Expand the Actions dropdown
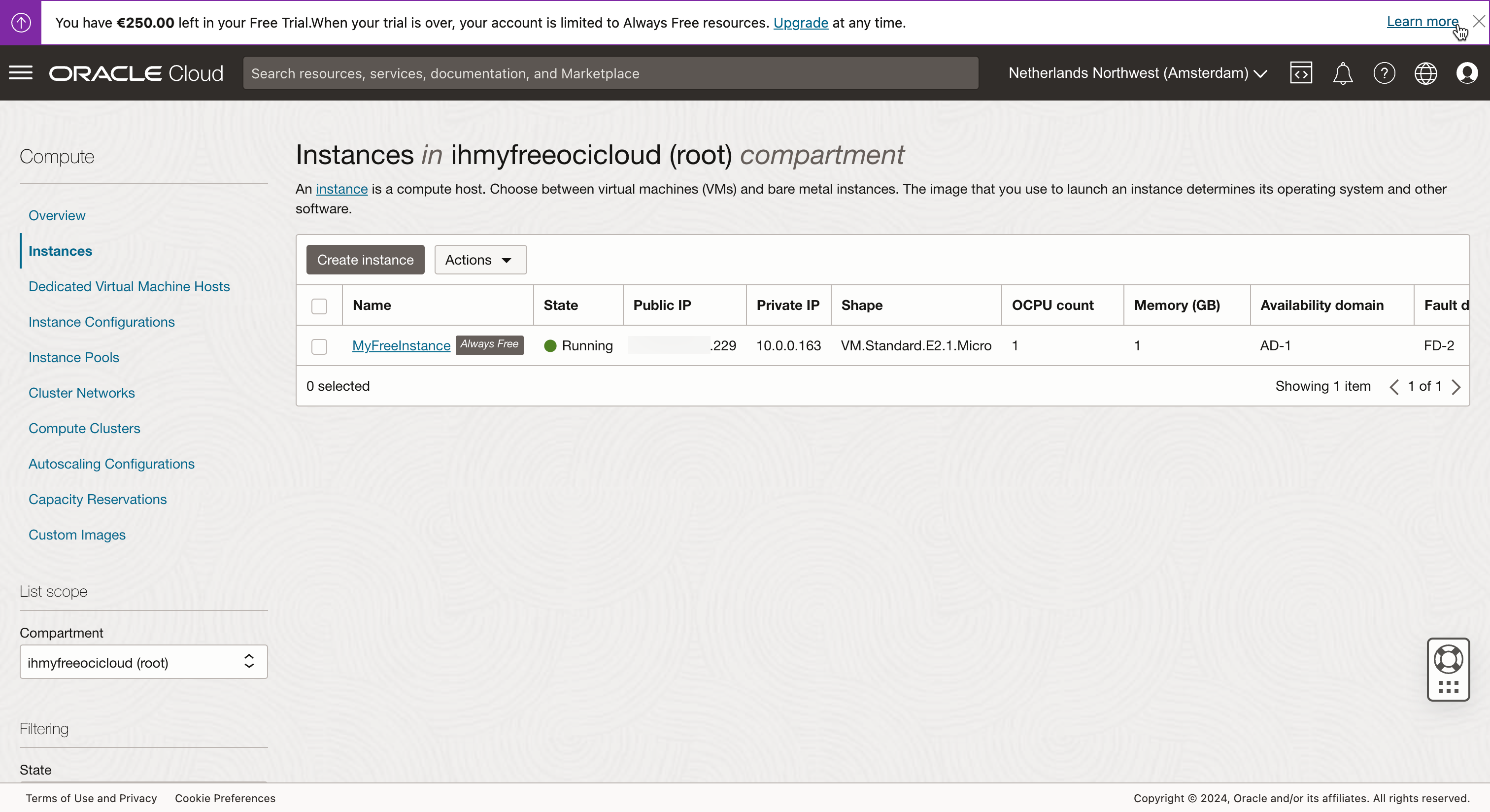 pyautogui.click(x=480, y=260)
